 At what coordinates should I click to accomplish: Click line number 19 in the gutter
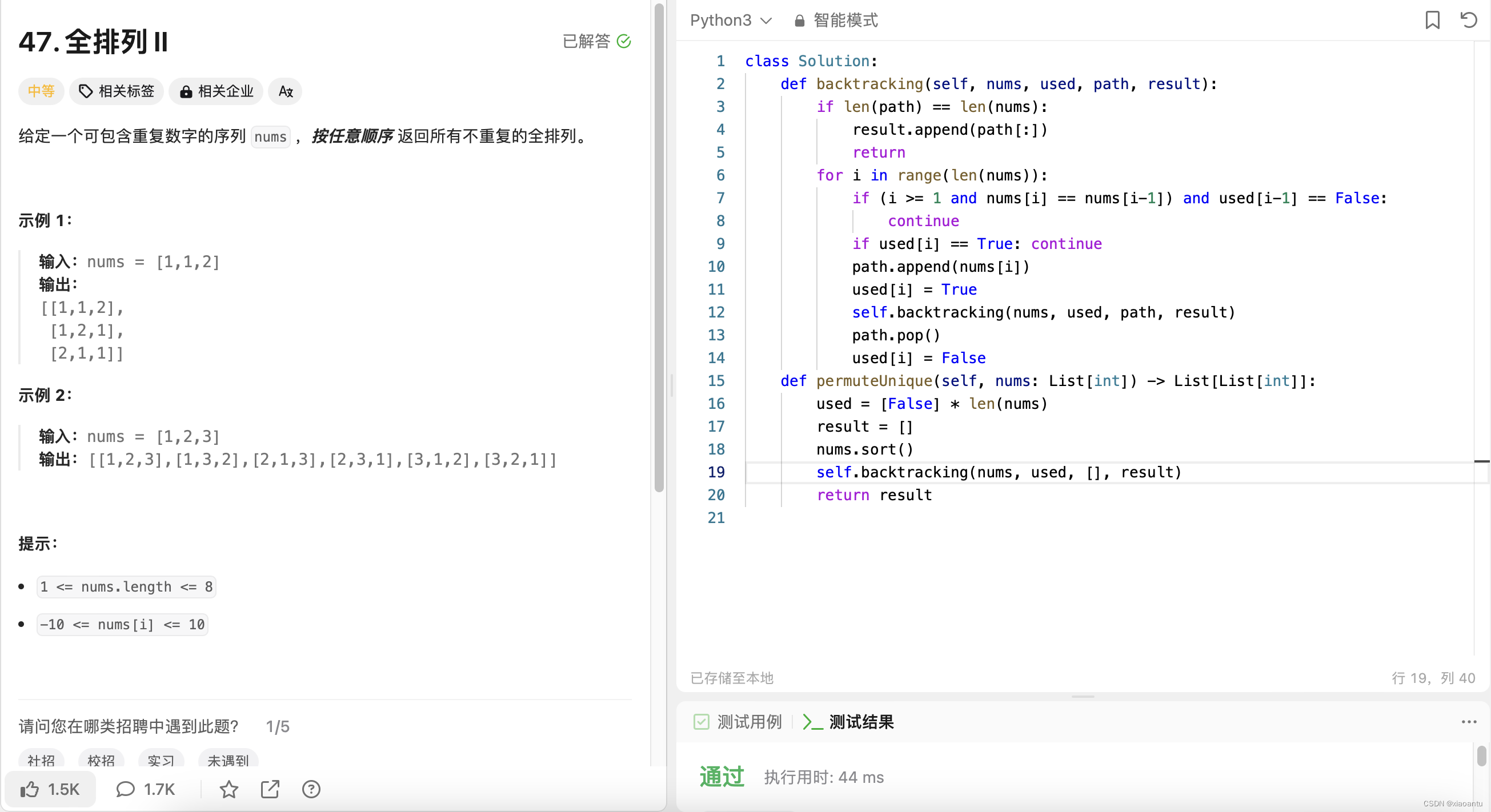click(x=716, y=472)
